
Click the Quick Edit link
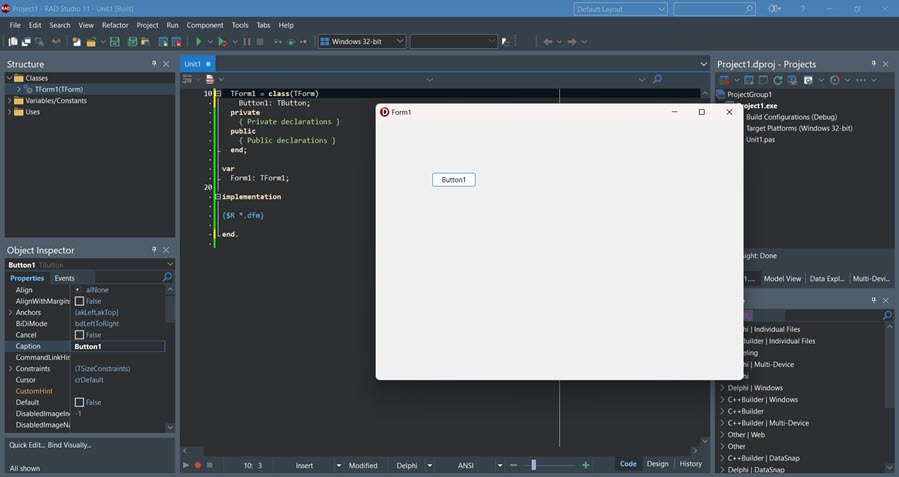click(x=27, y=445)
